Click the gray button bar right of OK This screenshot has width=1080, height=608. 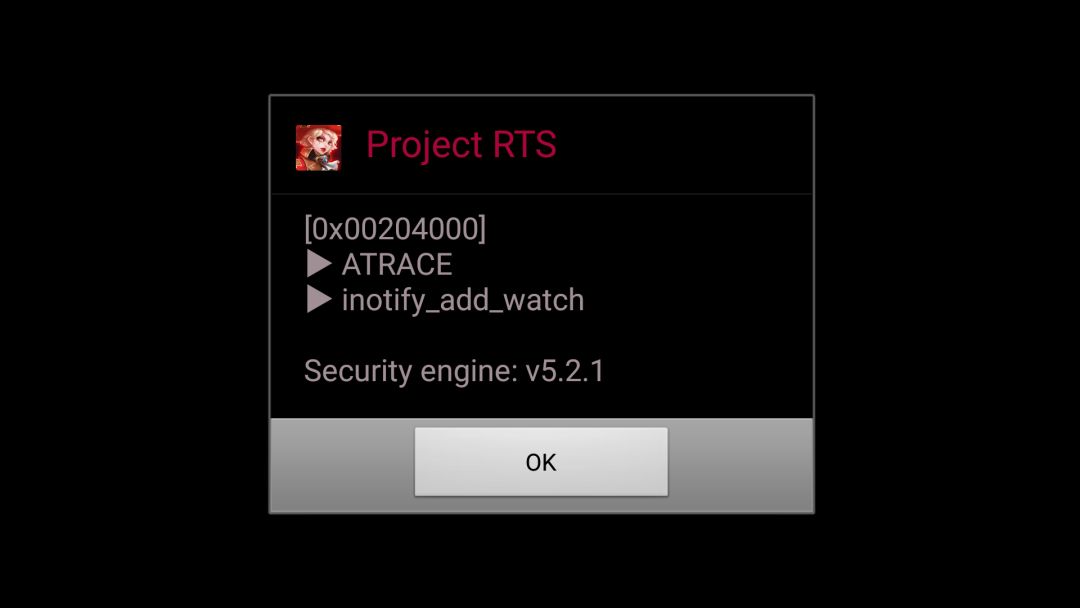pyautogui.click(x=740, y=465)
